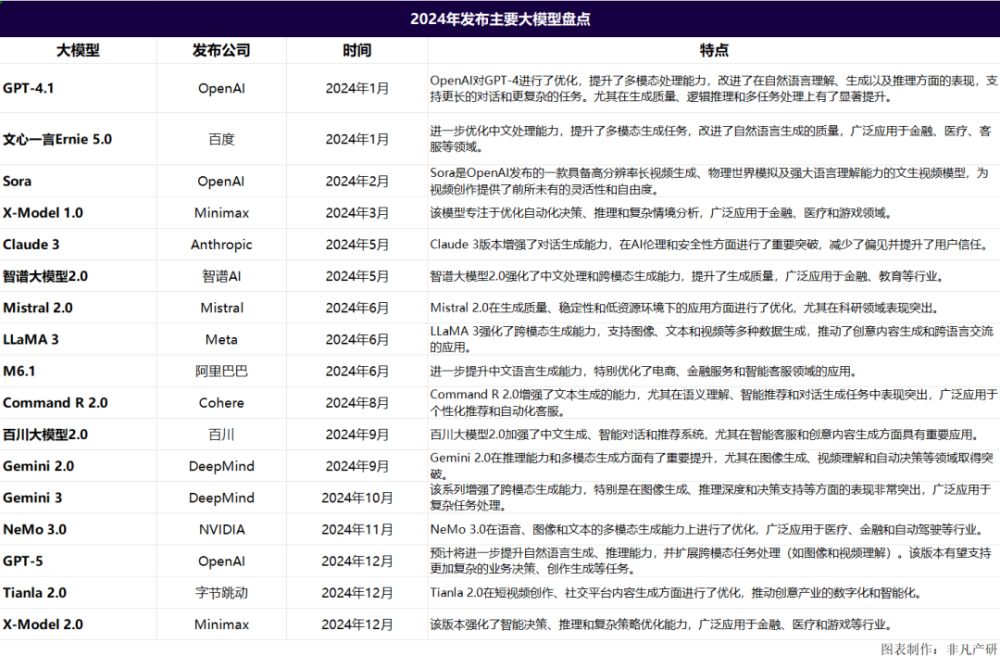Select 2024年9月 in the 百川大模型2.0 row
The height and width of the screenshot is (656, 1000).
pyautogui.click(x=357, y=435)
